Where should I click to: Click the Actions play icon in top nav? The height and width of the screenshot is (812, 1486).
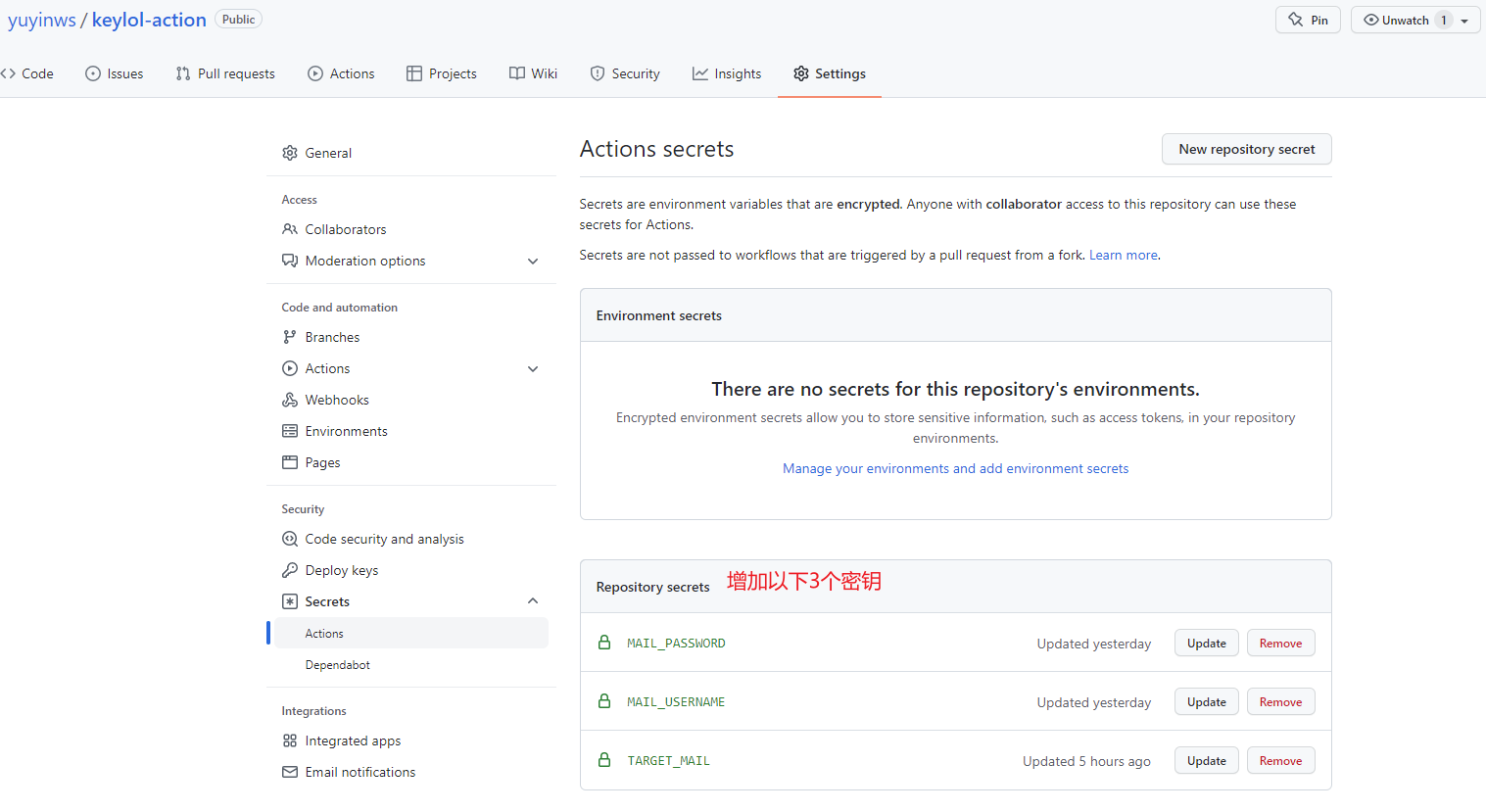point(315,73)
